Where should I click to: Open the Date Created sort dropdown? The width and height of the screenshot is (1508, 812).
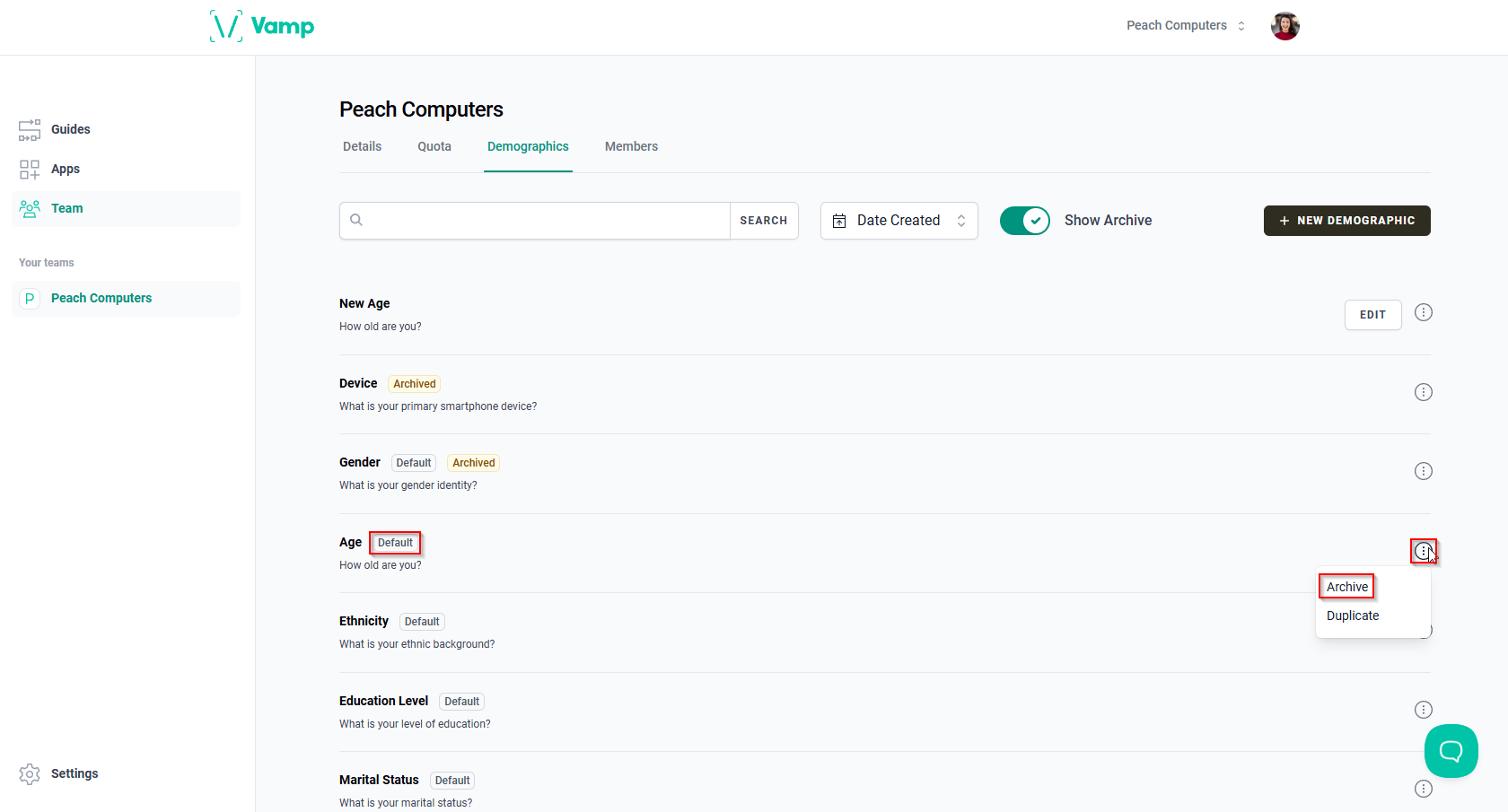click(899, 221)
